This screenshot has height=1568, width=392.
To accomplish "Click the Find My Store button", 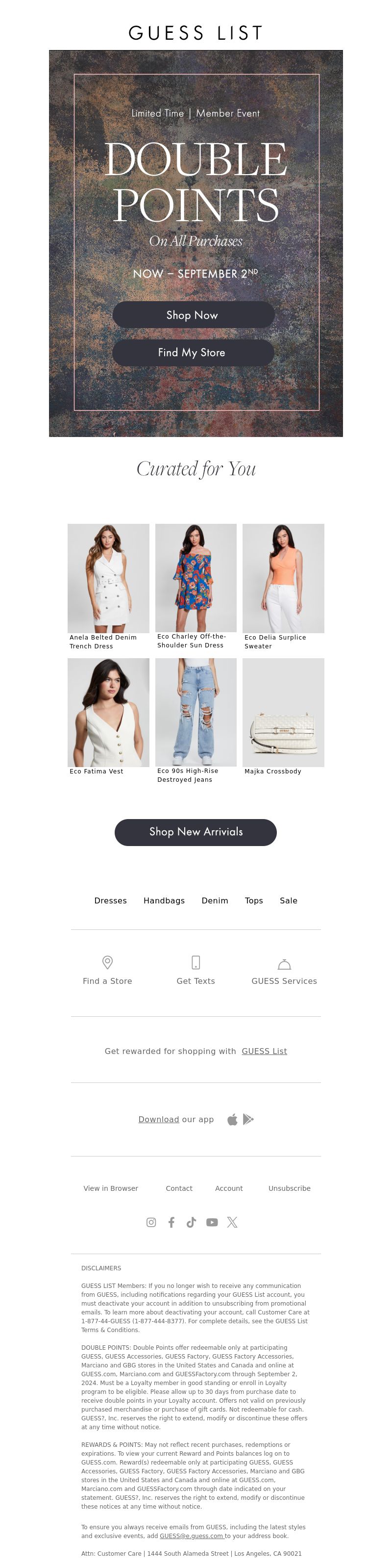I will click(193, 353).
